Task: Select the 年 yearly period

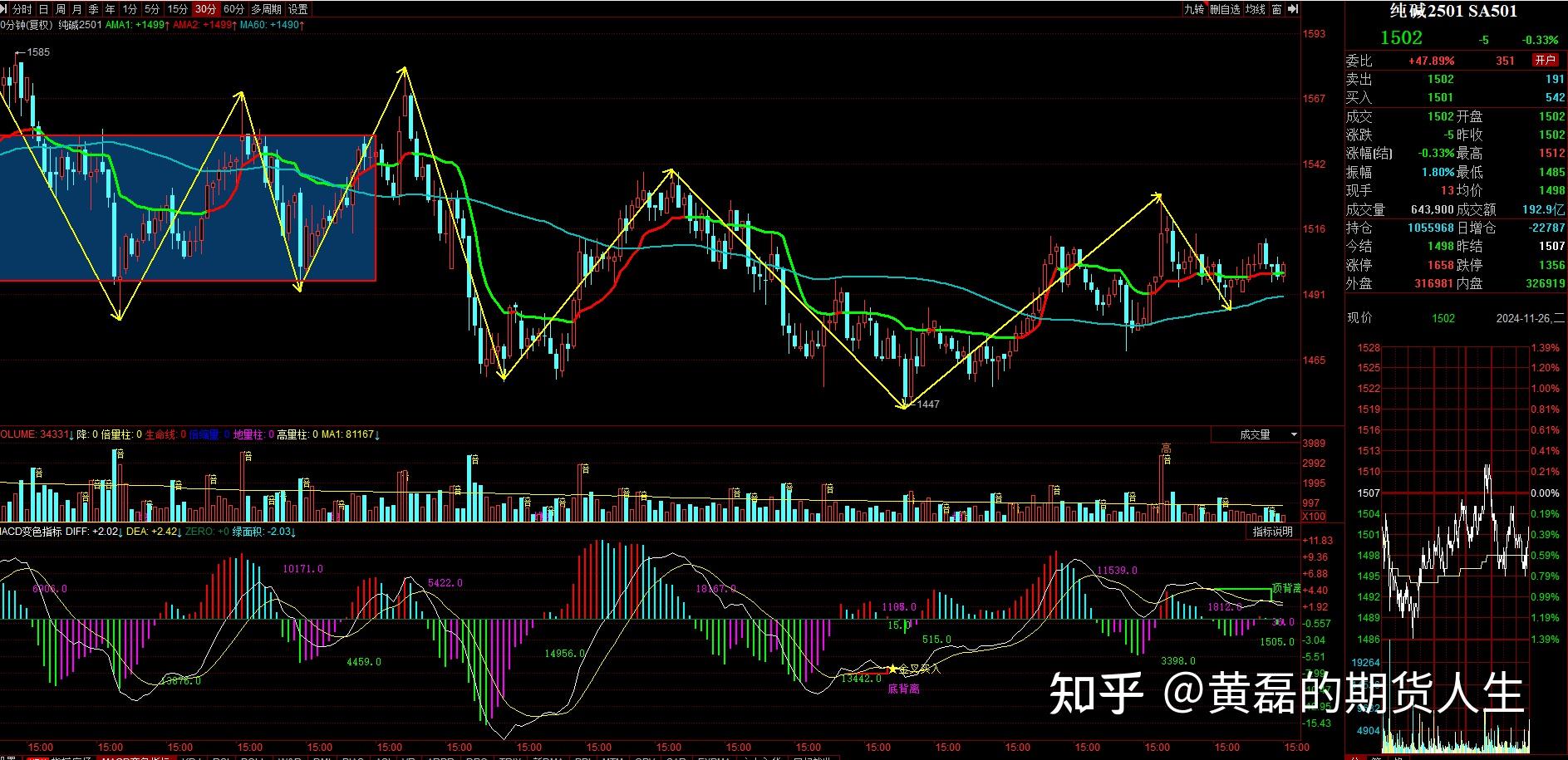Action: tap(110, 9)
